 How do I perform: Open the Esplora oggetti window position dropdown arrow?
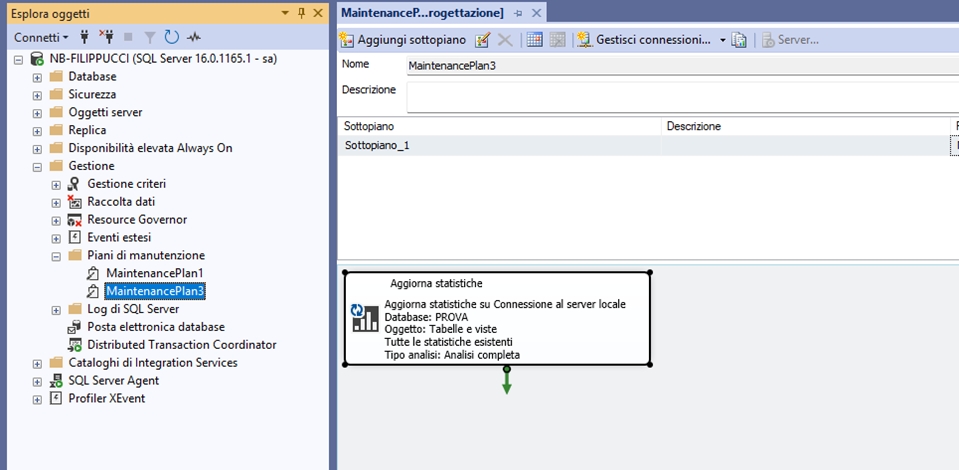point(284,13)
